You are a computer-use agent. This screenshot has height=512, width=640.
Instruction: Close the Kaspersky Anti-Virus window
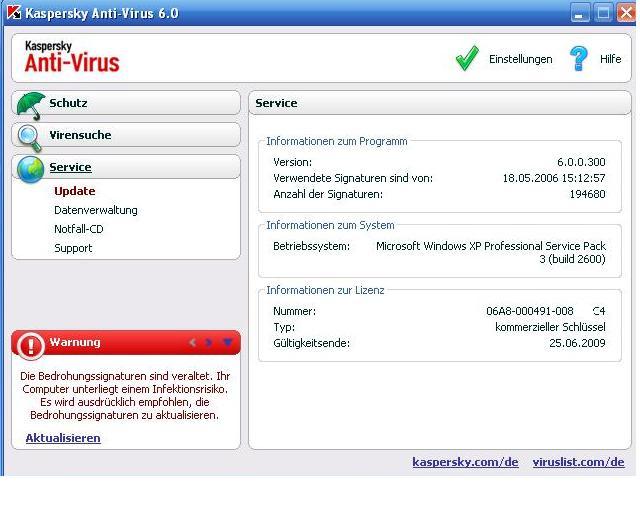tap(626, 13)
